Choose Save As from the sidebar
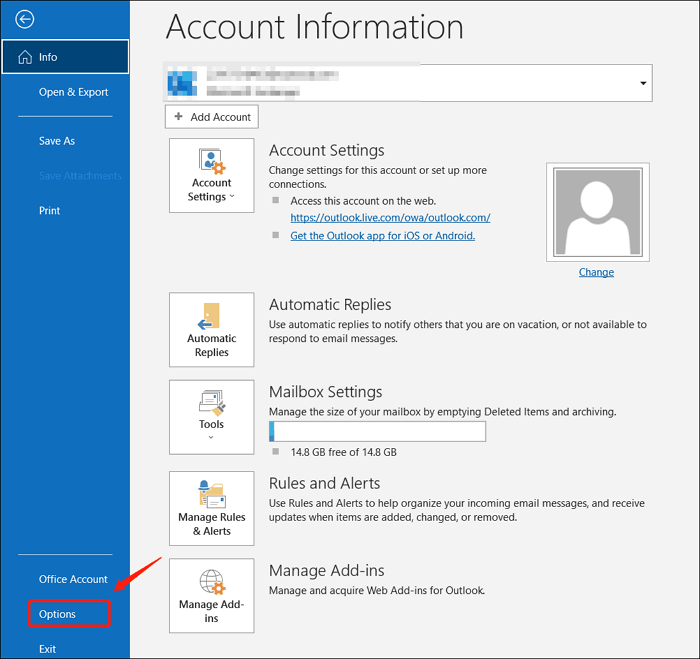The height and width of the screenshot is (659, 700). point(57,141)
